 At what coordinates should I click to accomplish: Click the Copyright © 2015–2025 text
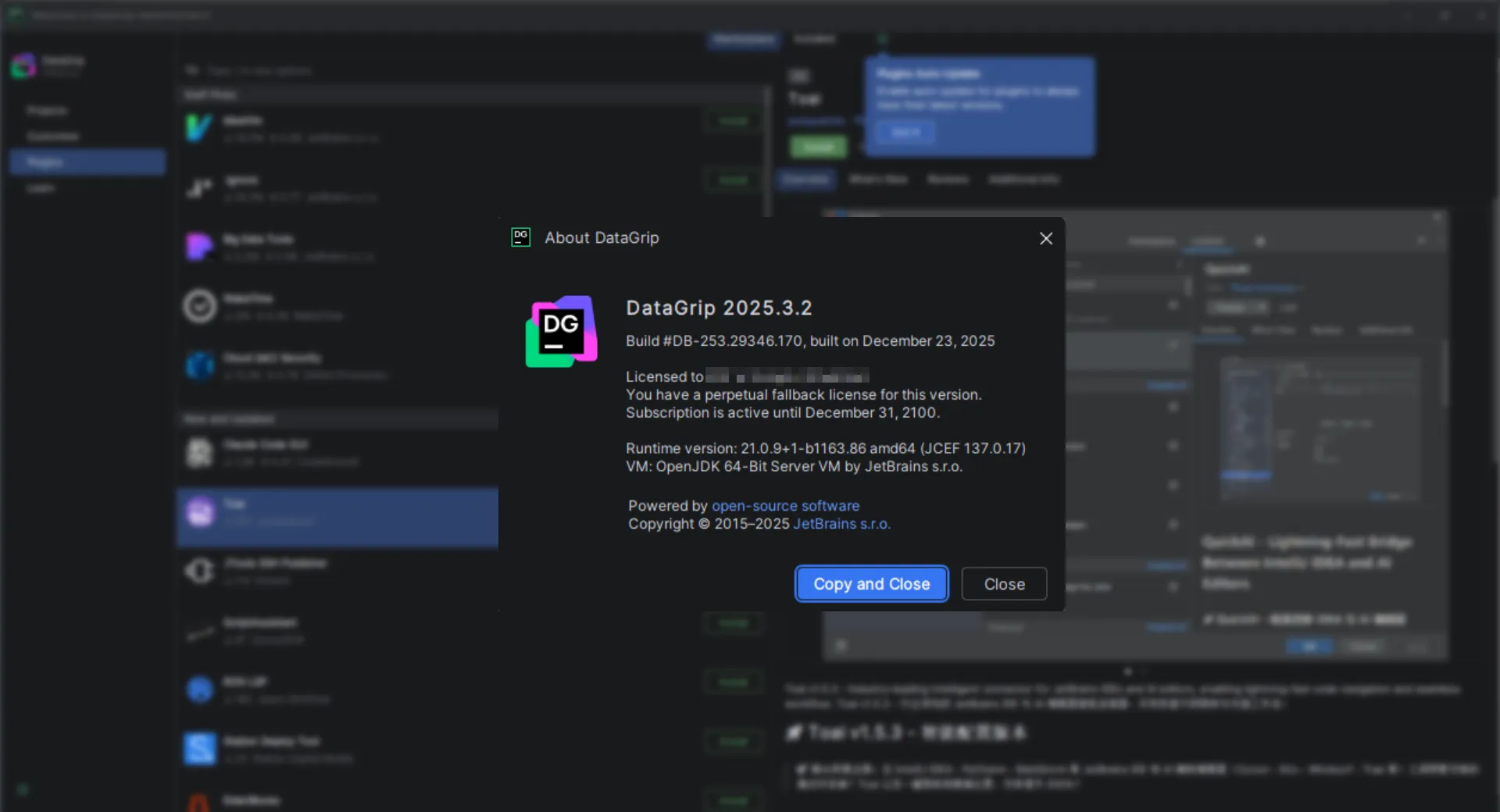[709, 524]
